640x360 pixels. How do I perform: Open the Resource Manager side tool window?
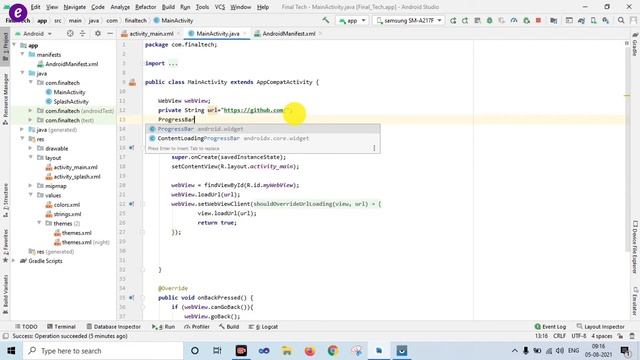point(6,99)
